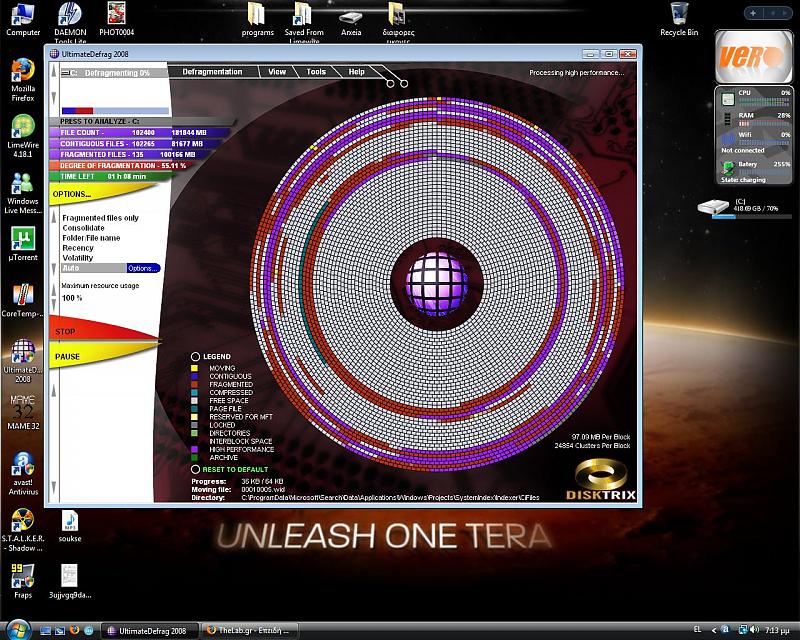
Task: Click the purple globe at disk center
Action: (x=437, y=284)
